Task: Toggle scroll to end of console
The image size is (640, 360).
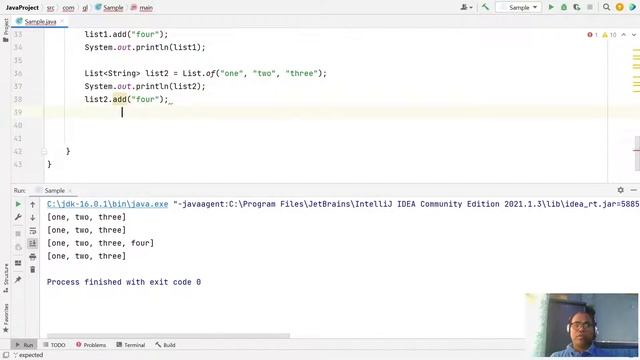Action: 33,244
